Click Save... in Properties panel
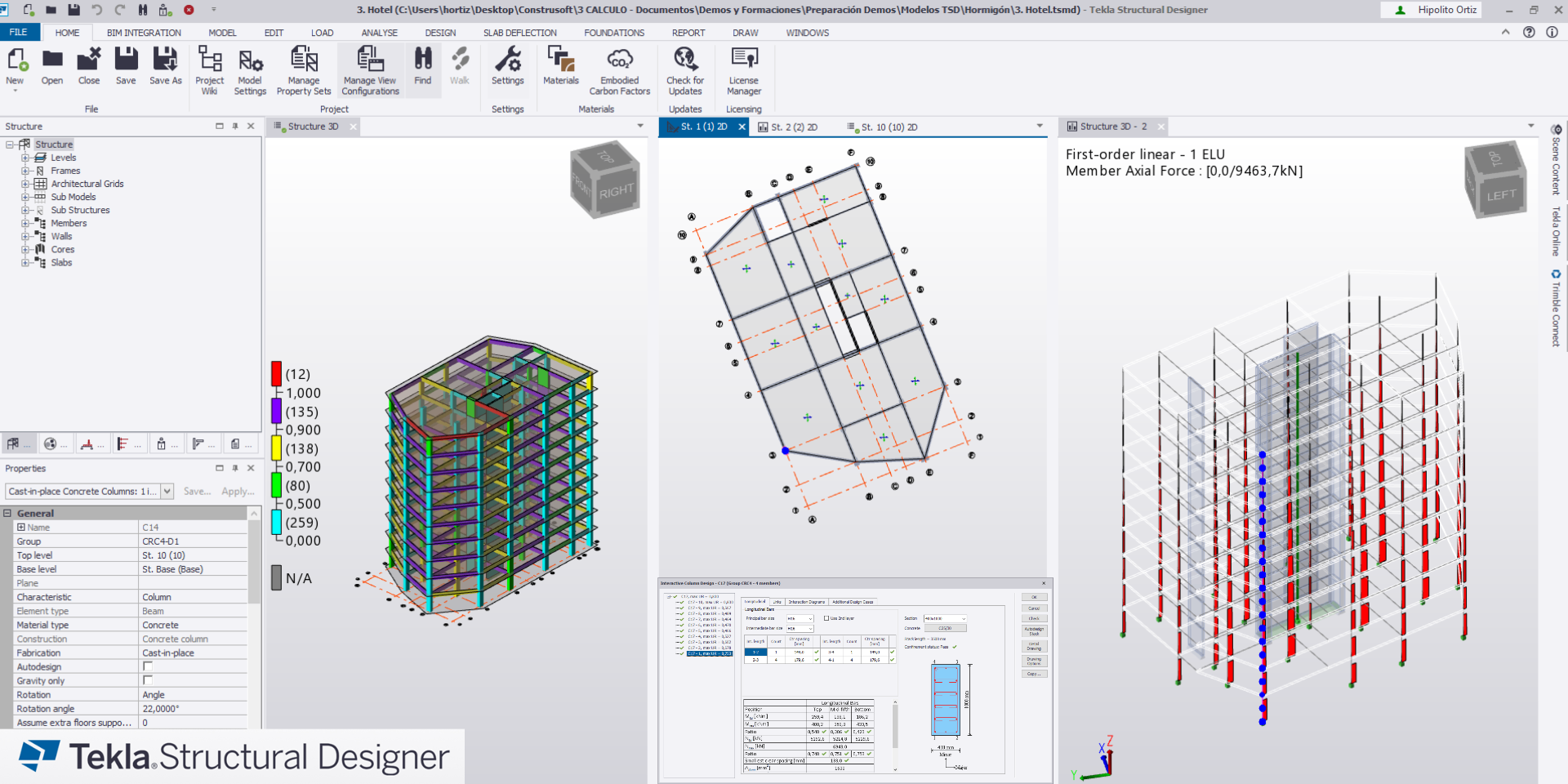The height and width of the screenshot is (784, 1568). point(197,491)
